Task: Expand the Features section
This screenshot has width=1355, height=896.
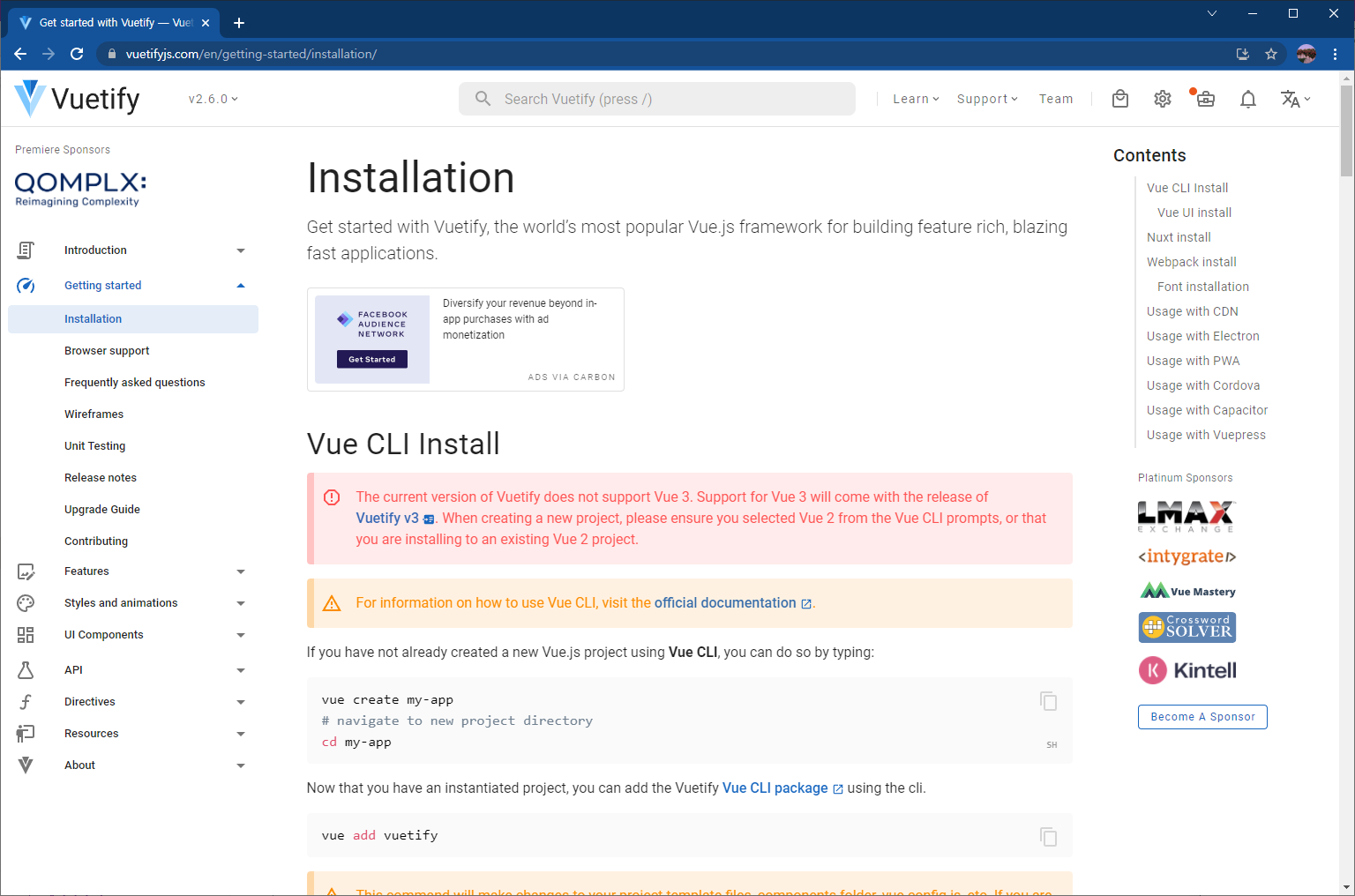Action: (x=241, y=571)
